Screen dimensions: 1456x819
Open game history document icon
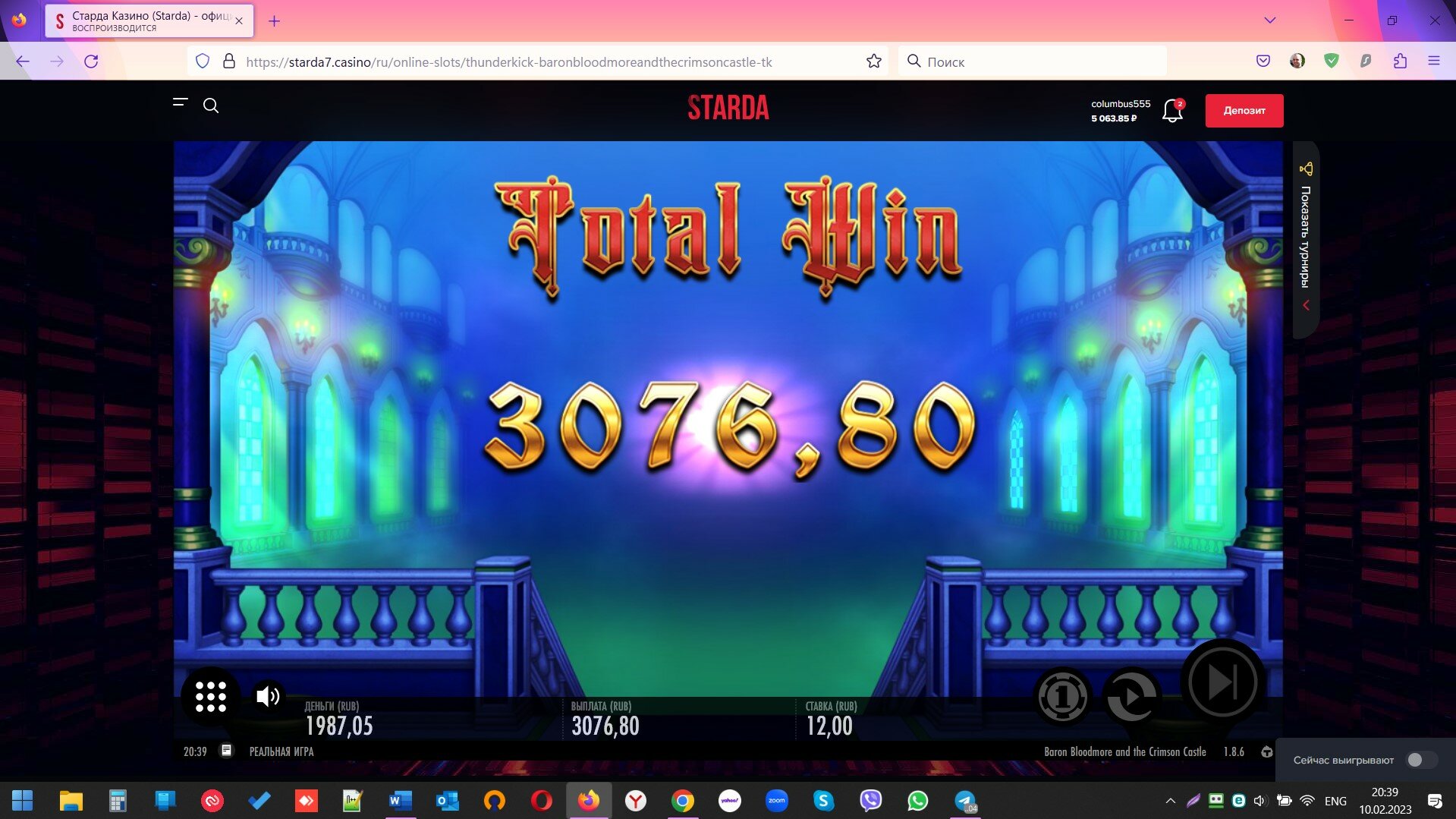[226, 751]
